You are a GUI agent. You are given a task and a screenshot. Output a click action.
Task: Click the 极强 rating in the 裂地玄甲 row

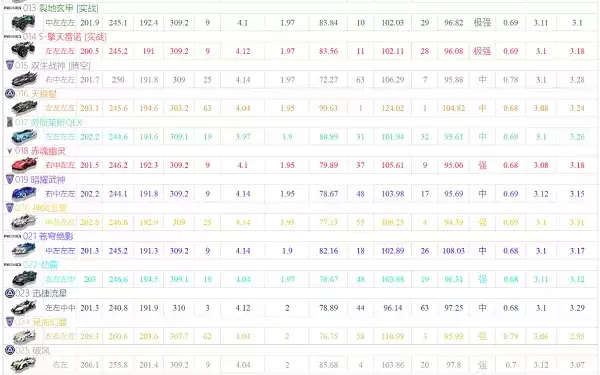(482, 23)
